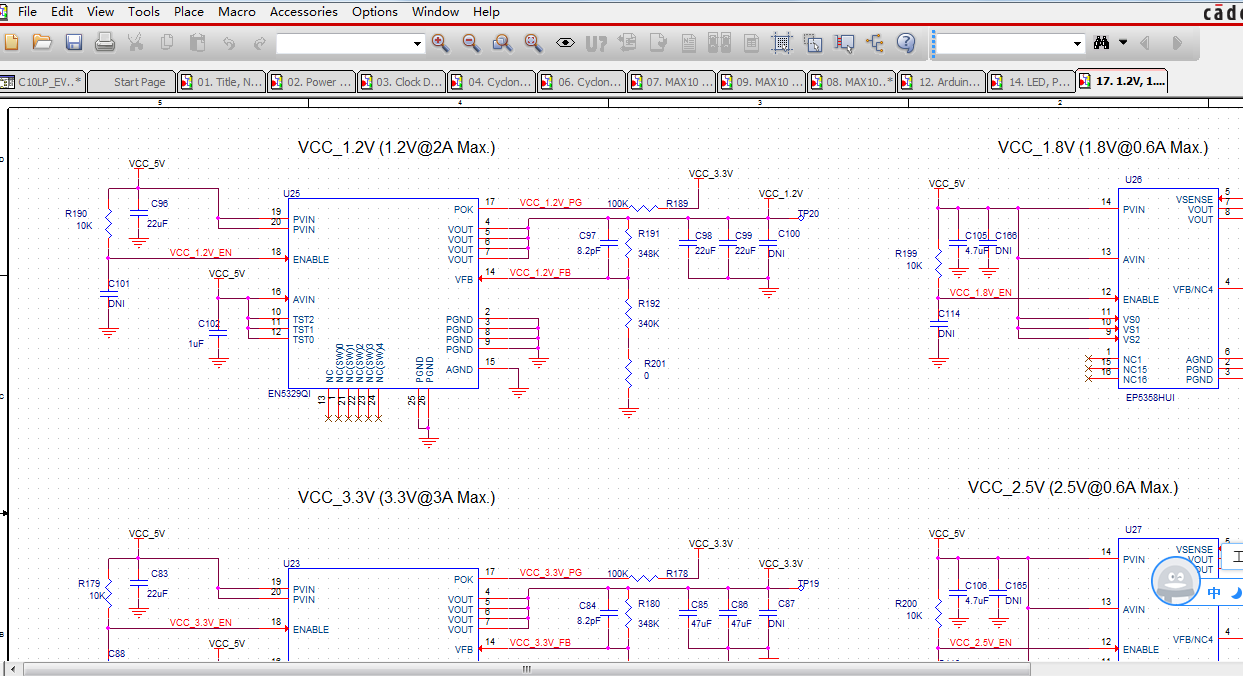This screenshot has height=676, width=1243.
Task: Toggle snap to grid icon
Action: pos(782,43)
